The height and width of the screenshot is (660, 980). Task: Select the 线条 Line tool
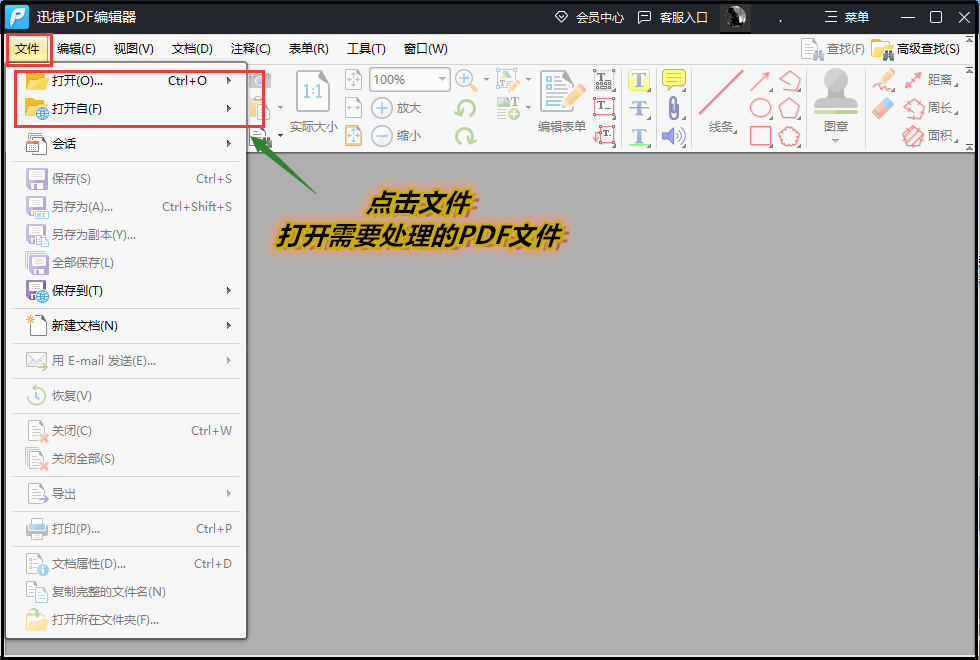(x=721, y=101)
